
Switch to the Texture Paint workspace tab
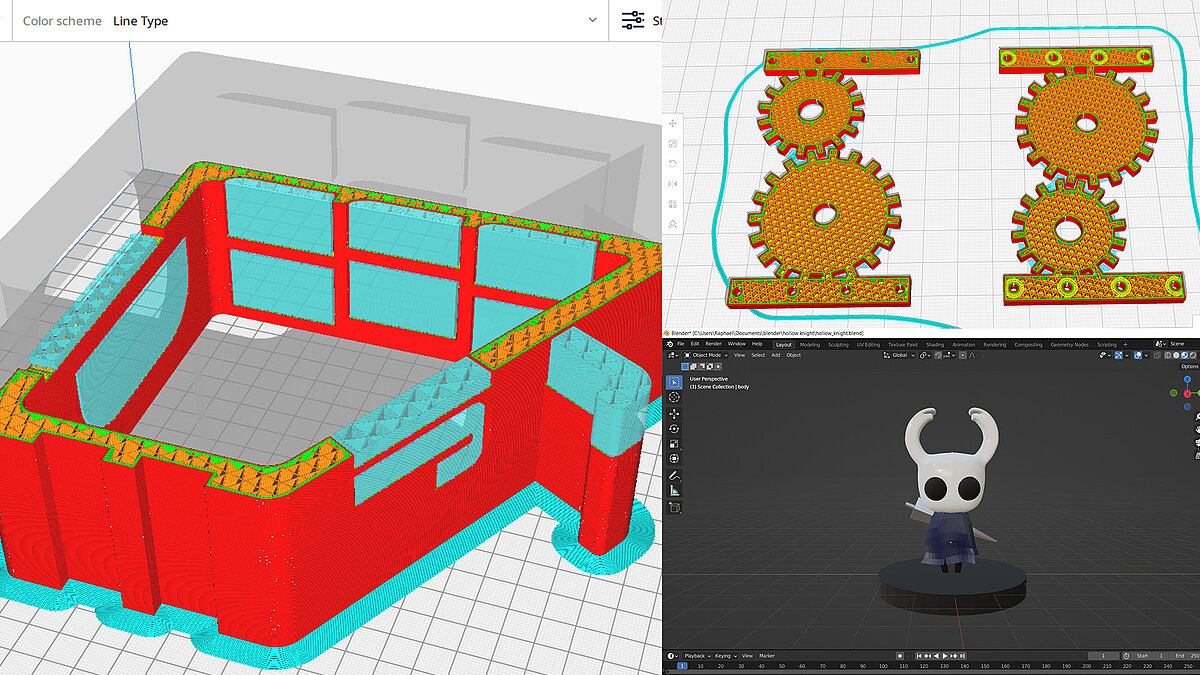pyautogui.click(x=903, y=344)
